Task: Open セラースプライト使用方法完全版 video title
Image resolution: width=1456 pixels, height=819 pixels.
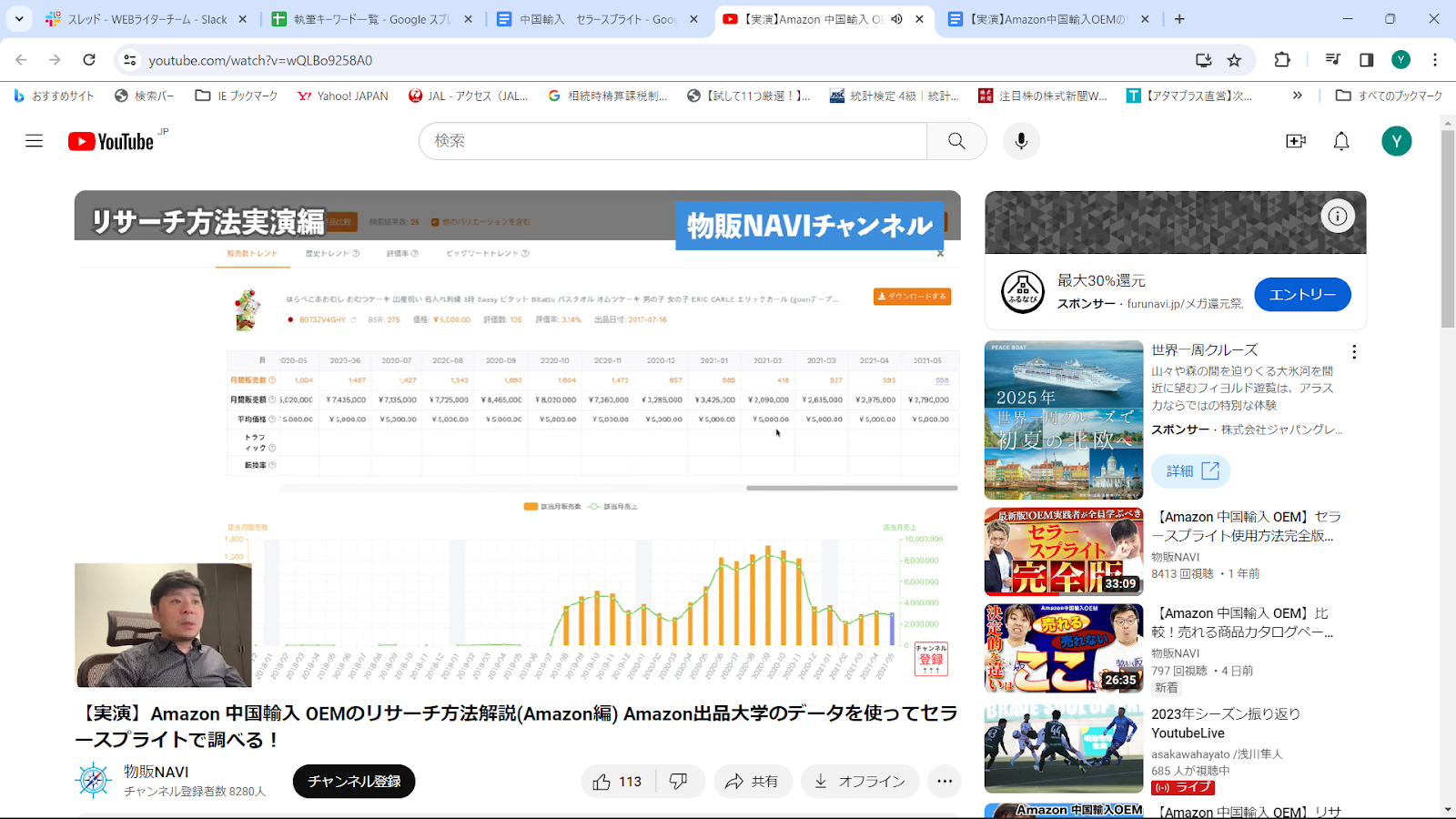Action: 1246,526
